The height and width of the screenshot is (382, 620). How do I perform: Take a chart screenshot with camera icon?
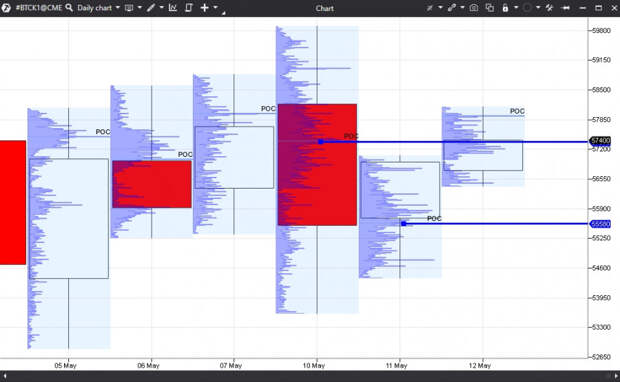coord(474,8)
